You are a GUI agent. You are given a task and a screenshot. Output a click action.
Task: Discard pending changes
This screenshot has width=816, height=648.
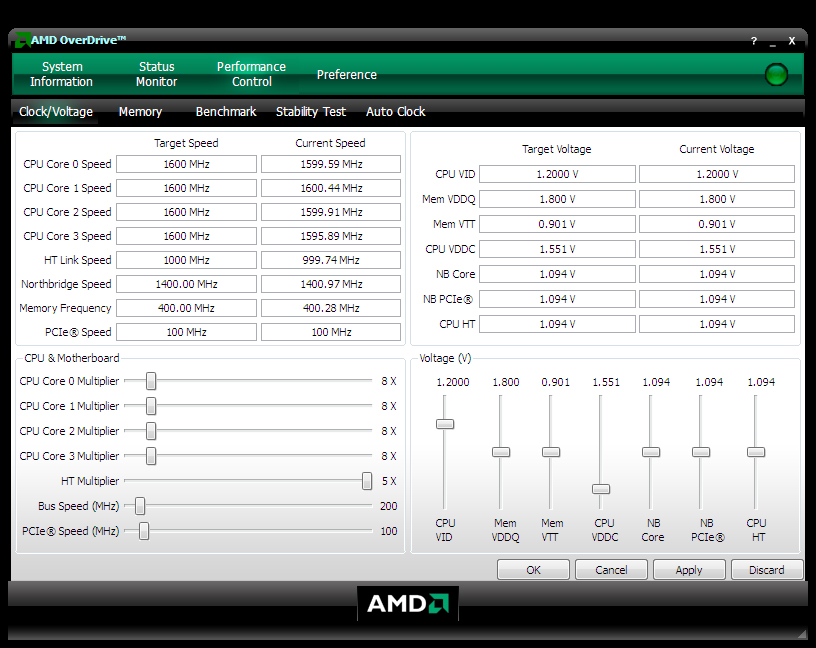click(x=767, y=569)
